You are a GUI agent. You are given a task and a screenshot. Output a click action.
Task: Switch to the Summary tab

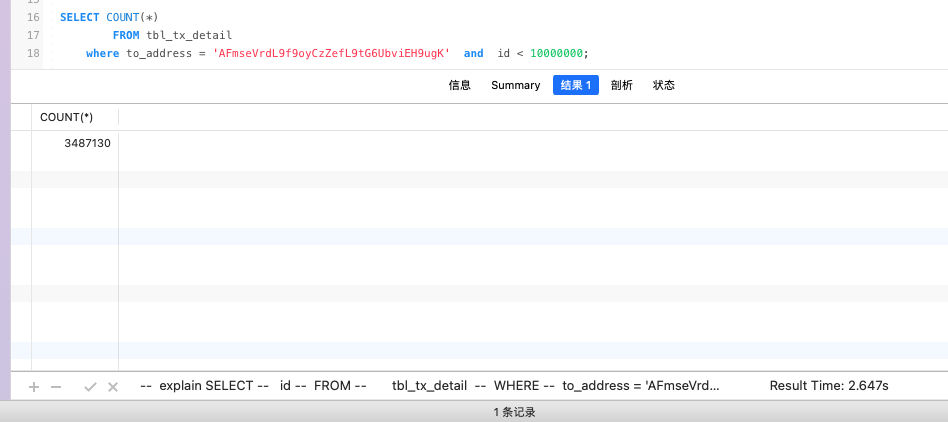pos(515,85)
